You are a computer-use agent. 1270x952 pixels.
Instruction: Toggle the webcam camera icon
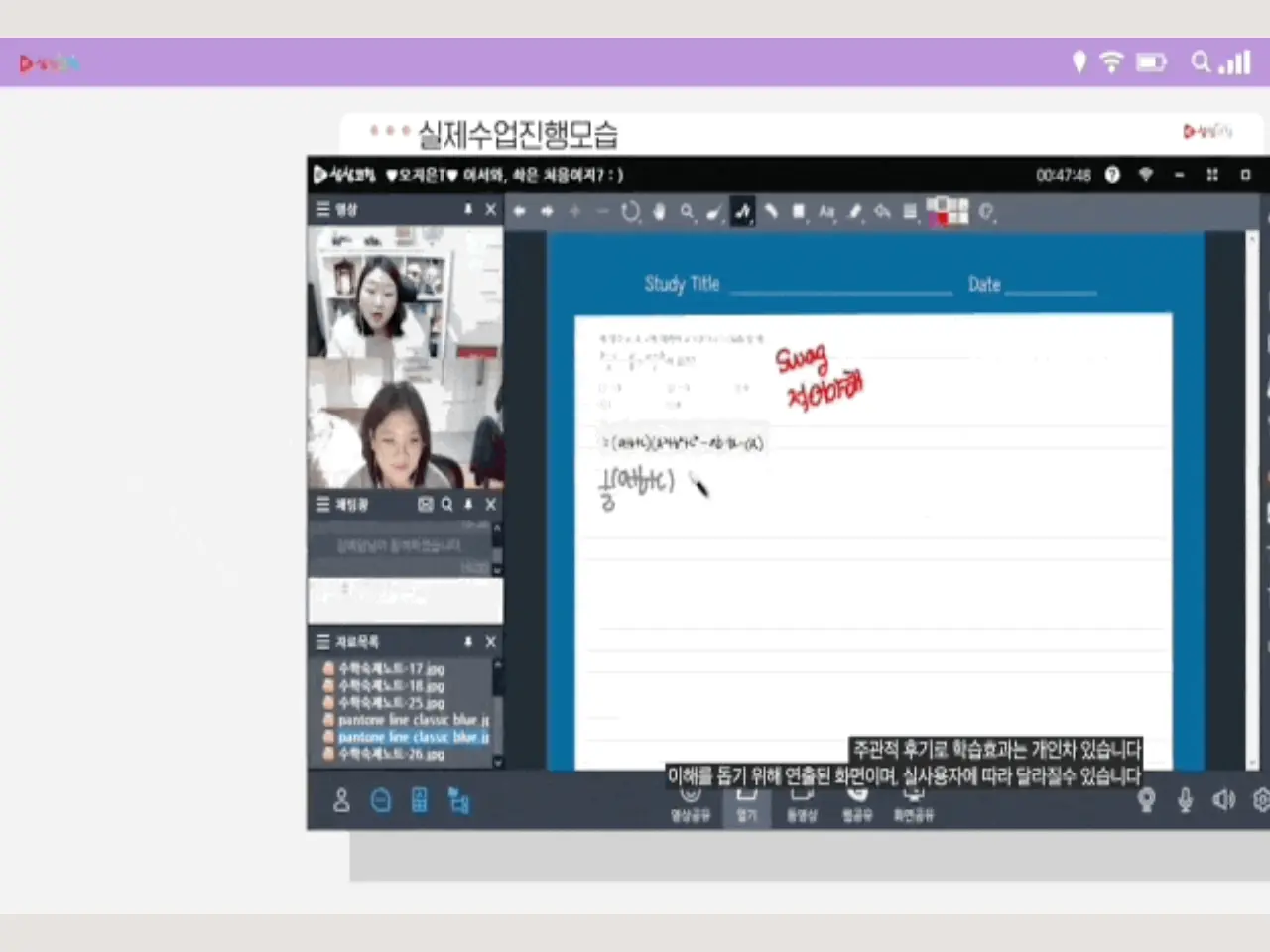click(1146, 799)
